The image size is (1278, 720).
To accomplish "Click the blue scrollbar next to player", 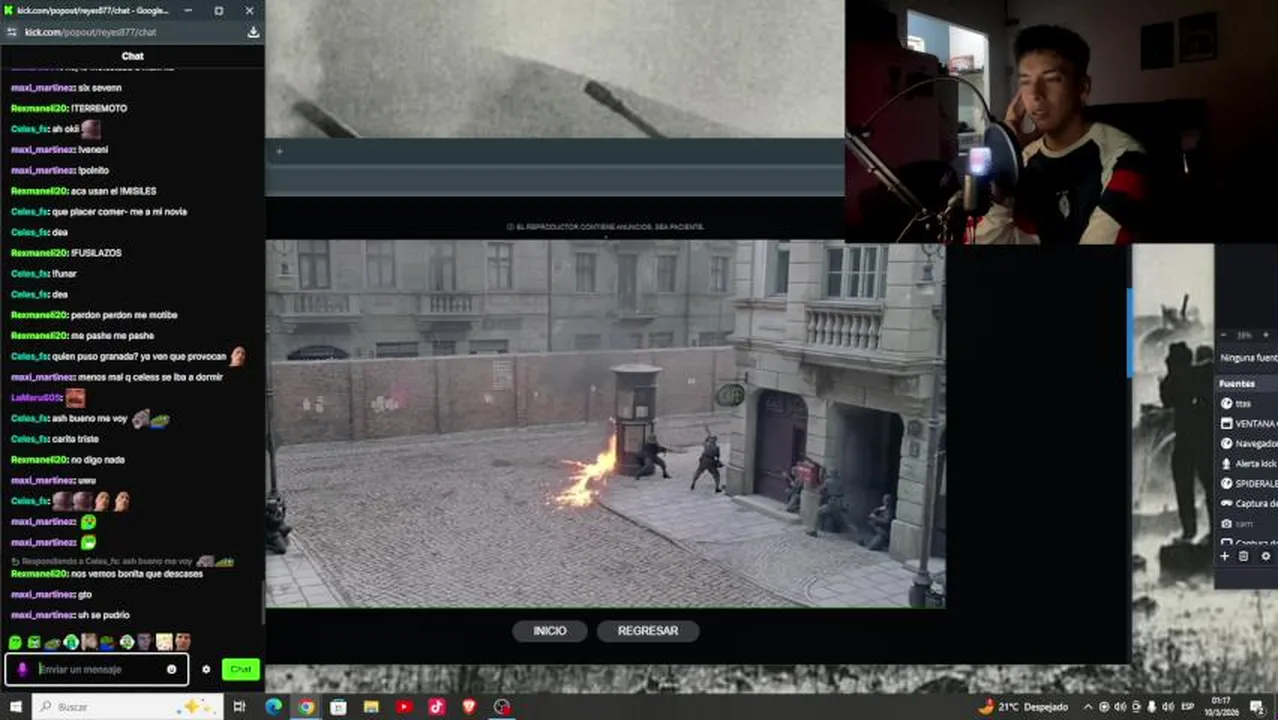I will tap(1128, 333).
